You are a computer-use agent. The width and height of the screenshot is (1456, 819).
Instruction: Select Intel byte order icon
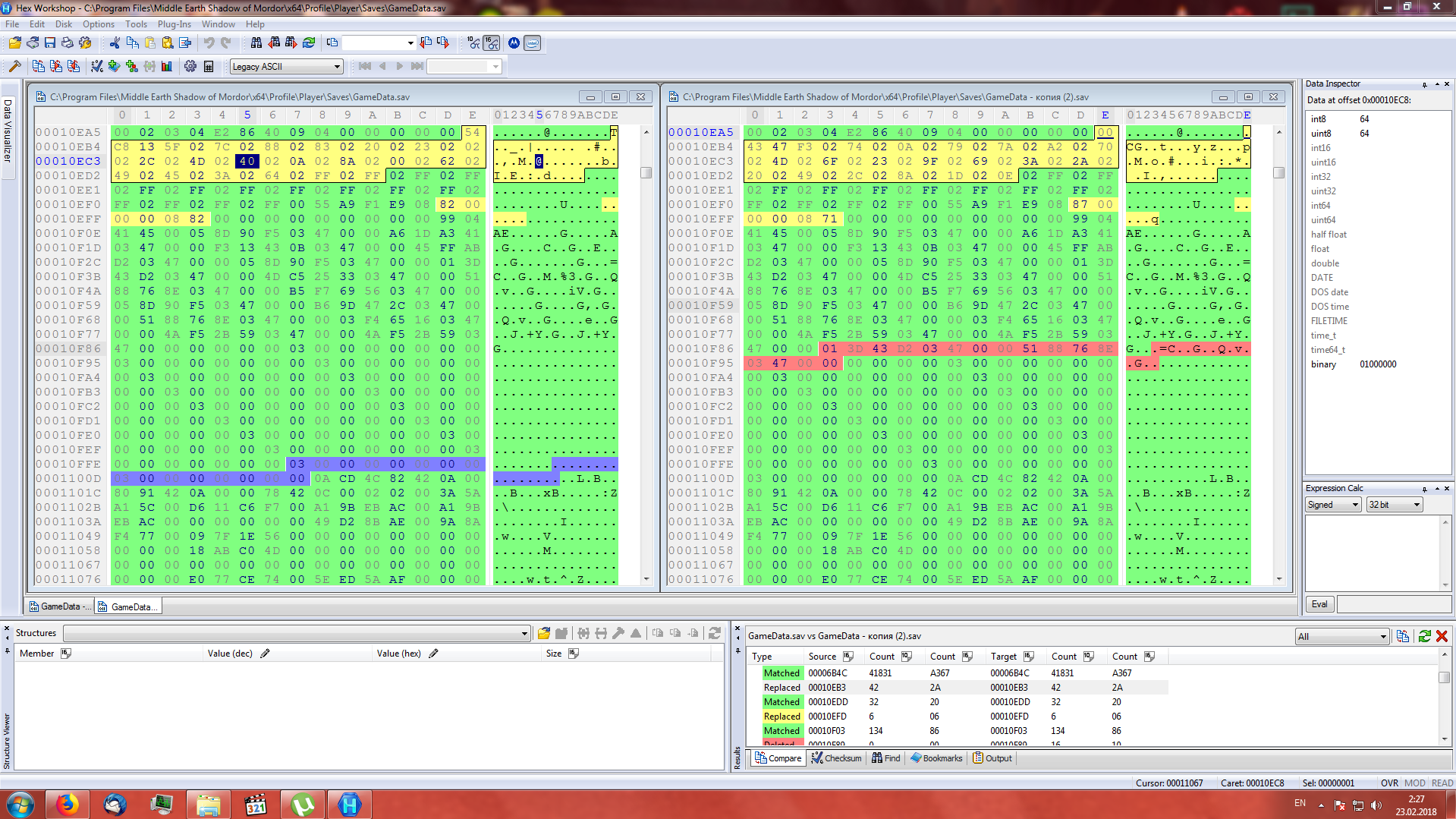click(533, 43)
